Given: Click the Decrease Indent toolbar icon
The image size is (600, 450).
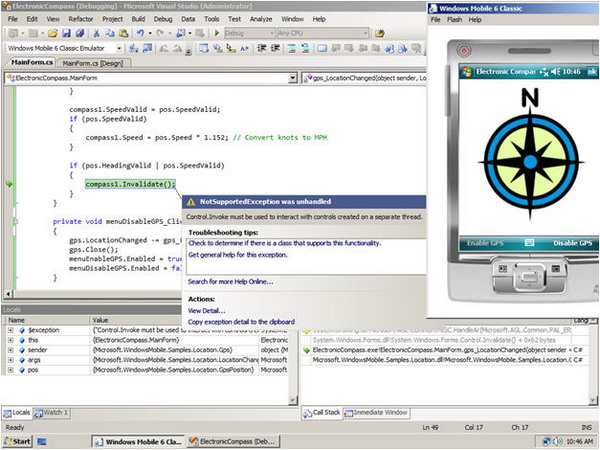Looking at the screenshot, I should point(261,48).
